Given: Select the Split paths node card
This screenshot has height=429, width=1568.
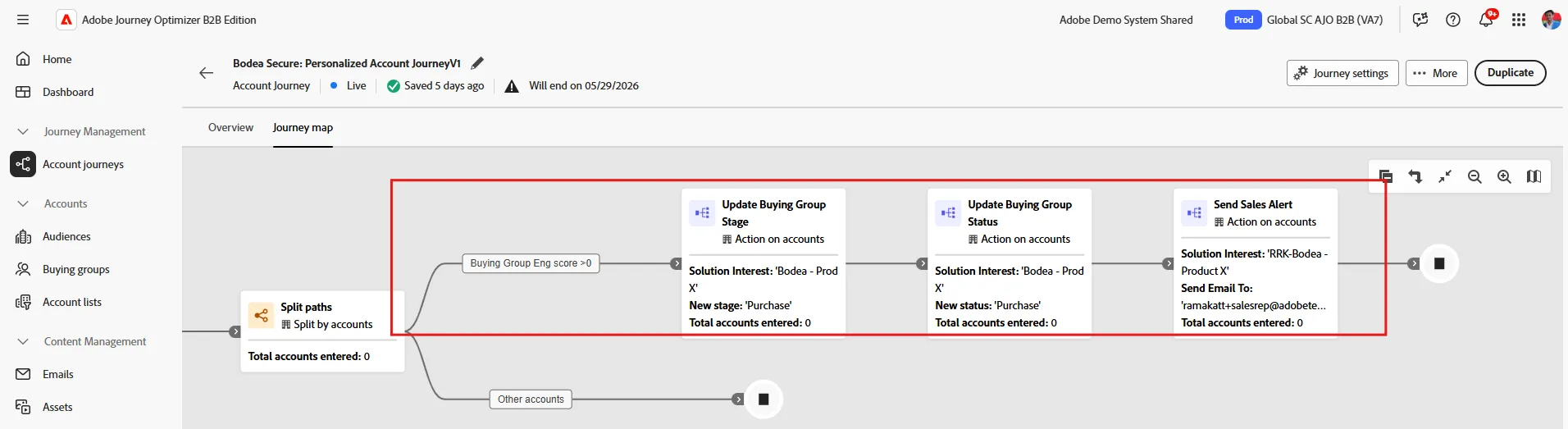Looking at the screenshot, I should click(x=322, y=331).
